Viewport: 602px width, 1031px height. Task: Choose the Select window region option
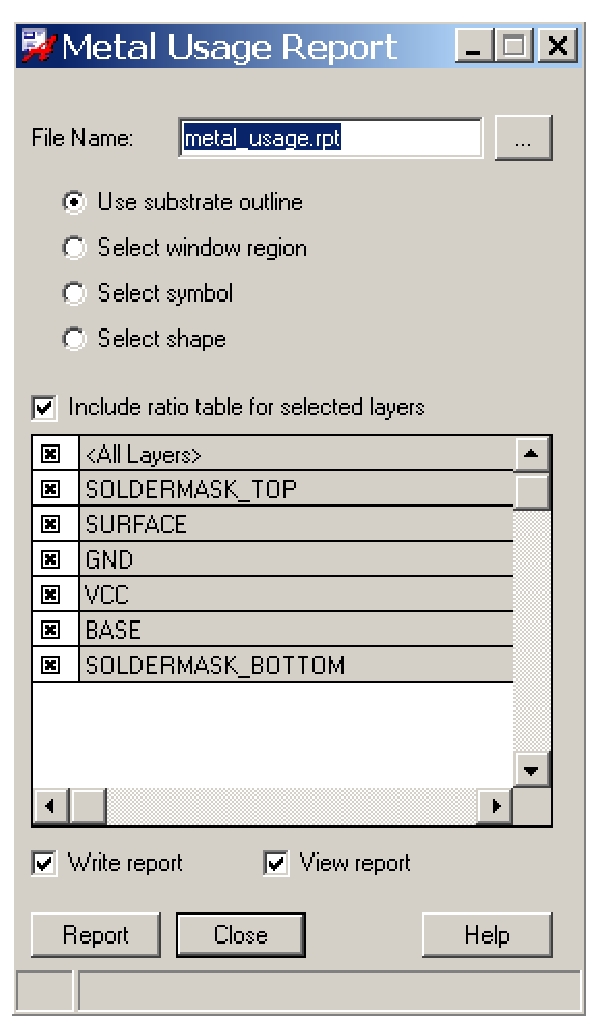[74, 248]
